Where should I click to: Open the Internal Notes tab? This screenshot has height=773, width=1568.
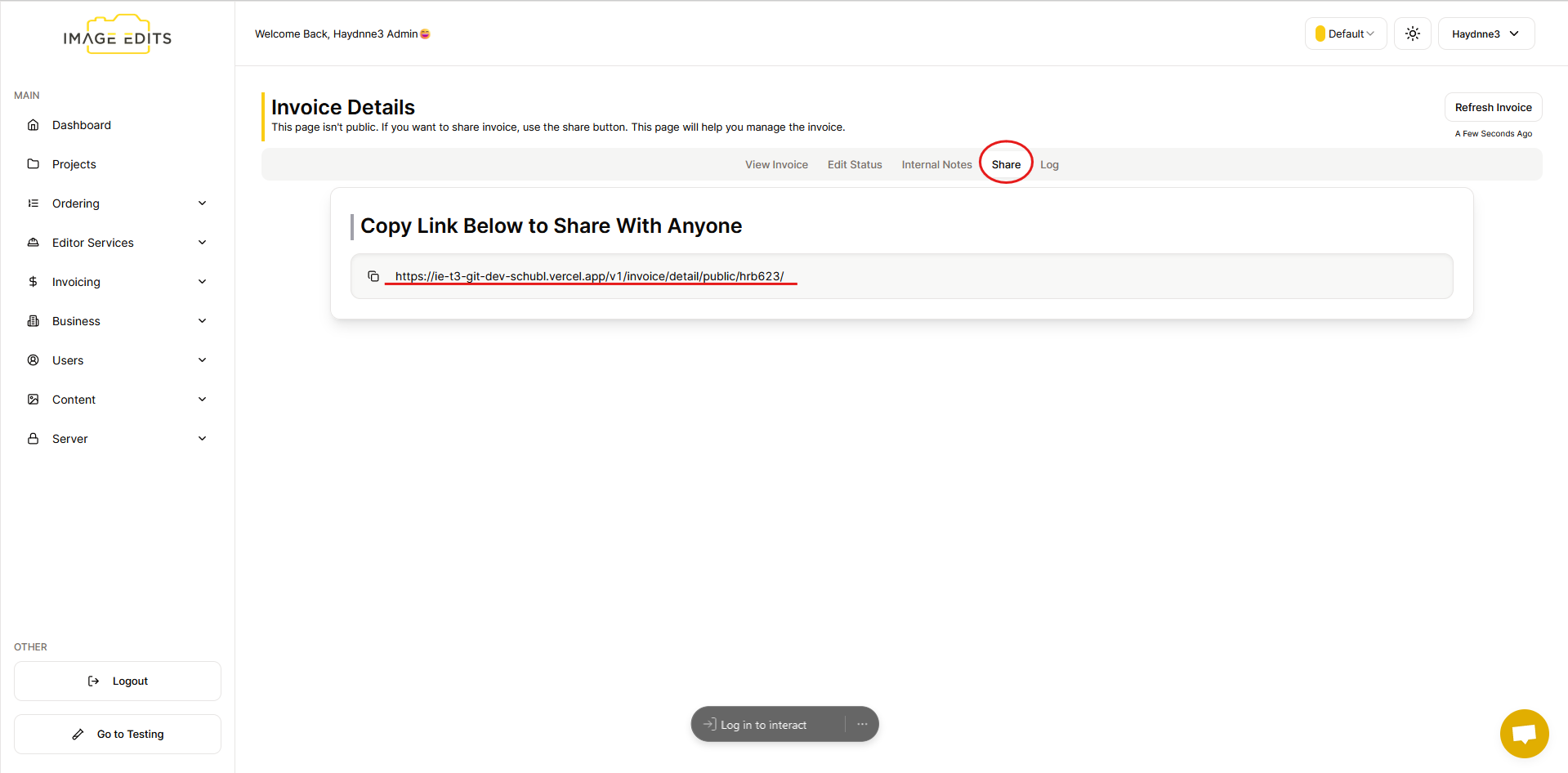click(936, 164)
